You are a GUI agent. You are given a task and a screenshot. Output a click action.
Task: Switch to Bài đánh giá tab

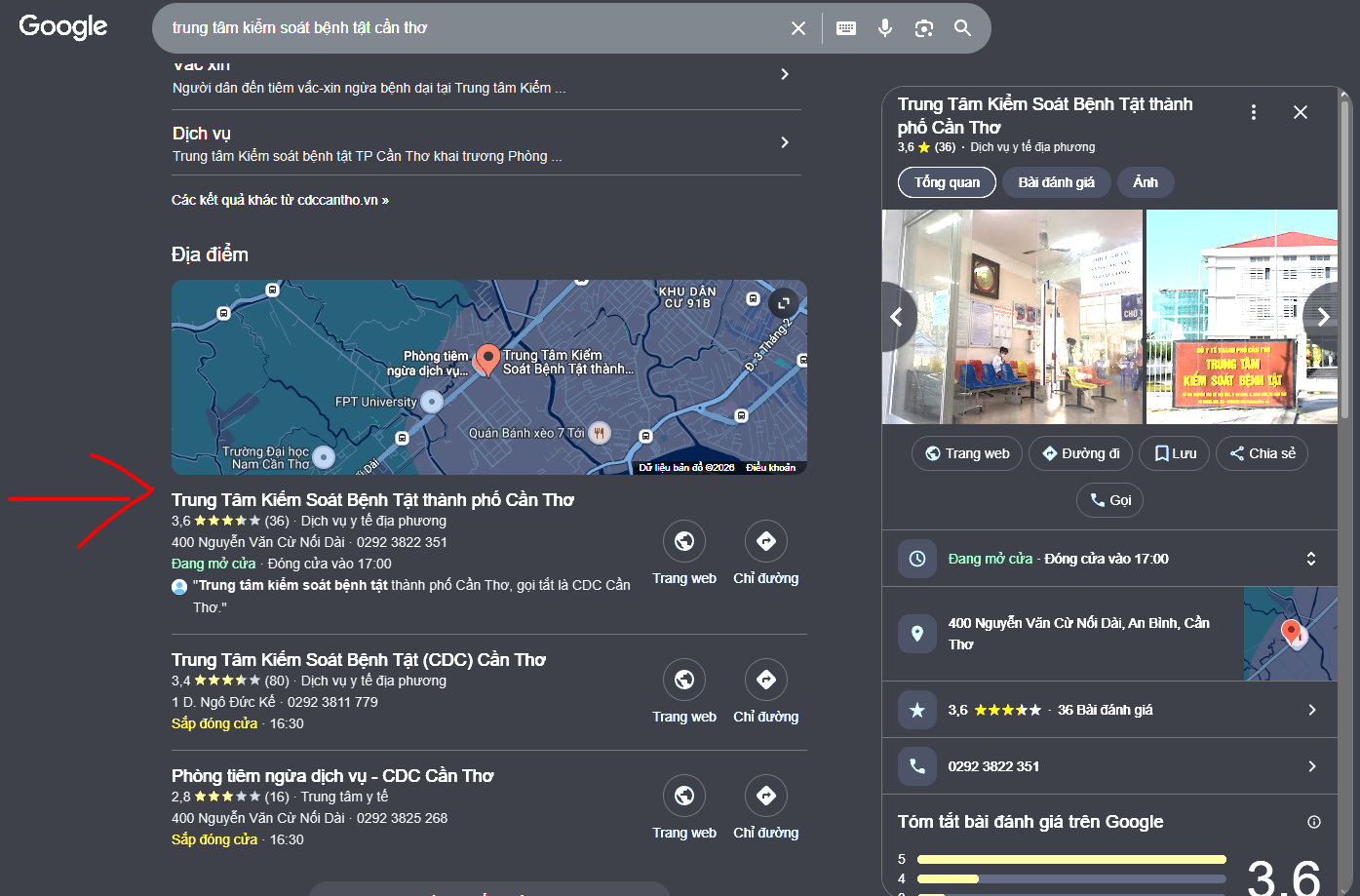click(x=1056, y=182)
